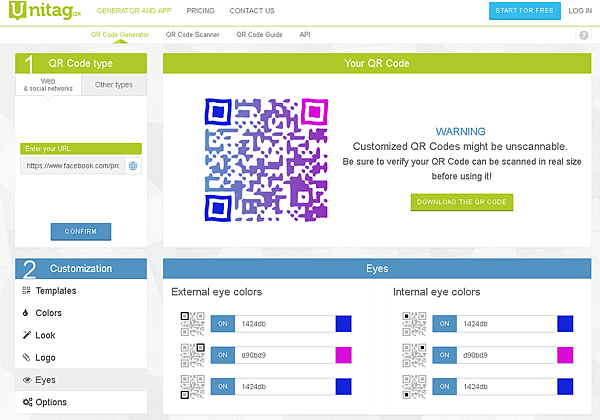This screenshot has width=600, height=420.
Task: Click the Eyes eye icon
Action: pyautogui.click(x=27, y=380)
